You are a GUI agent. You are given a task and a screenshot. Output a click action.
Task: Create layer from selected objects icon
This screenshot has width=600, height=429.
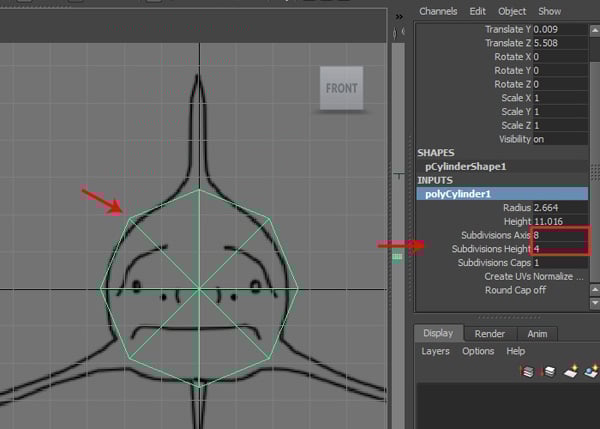592,371
